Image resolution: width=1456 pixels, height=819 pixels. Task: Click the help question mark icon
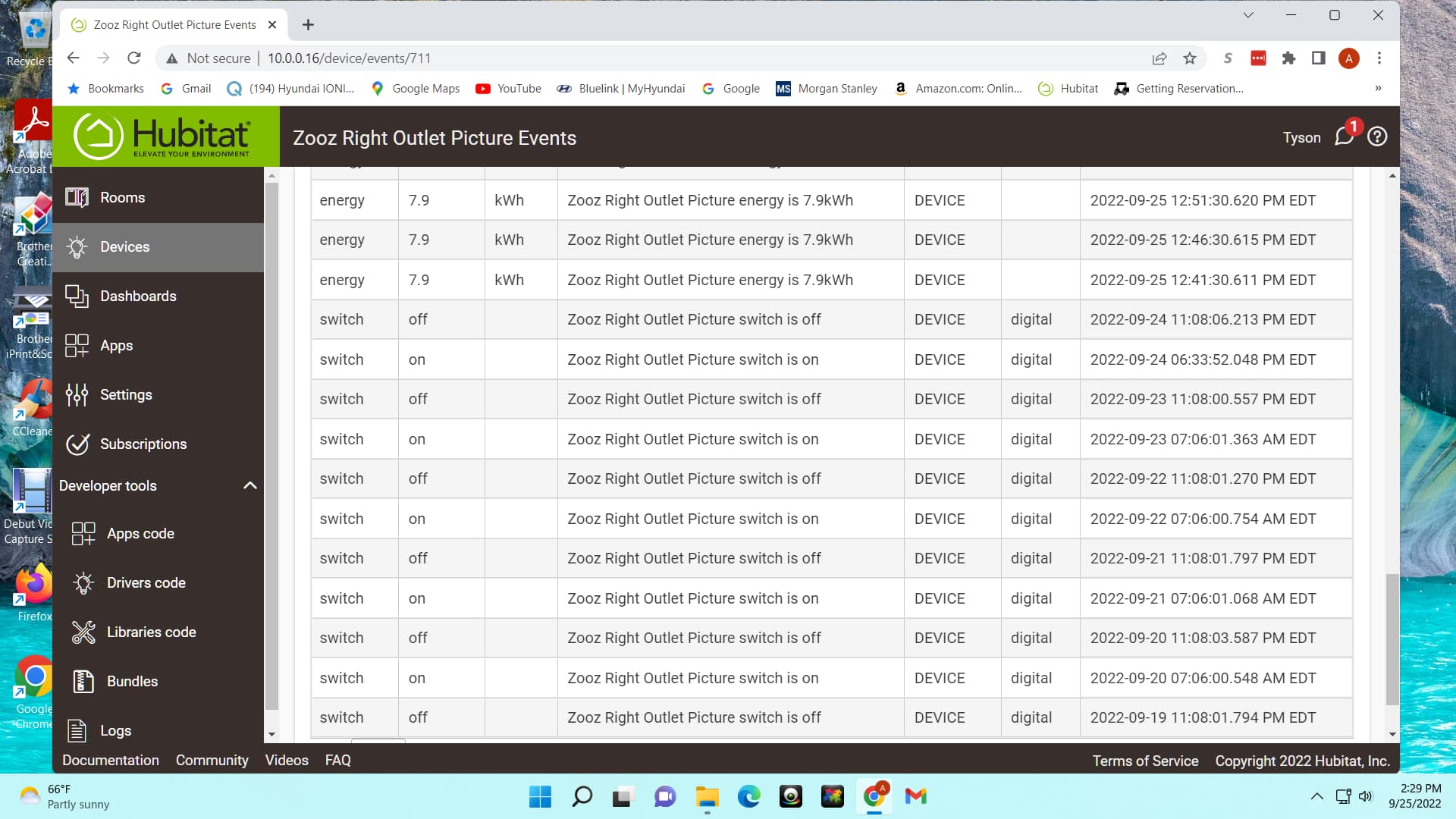pos(1377,136)
